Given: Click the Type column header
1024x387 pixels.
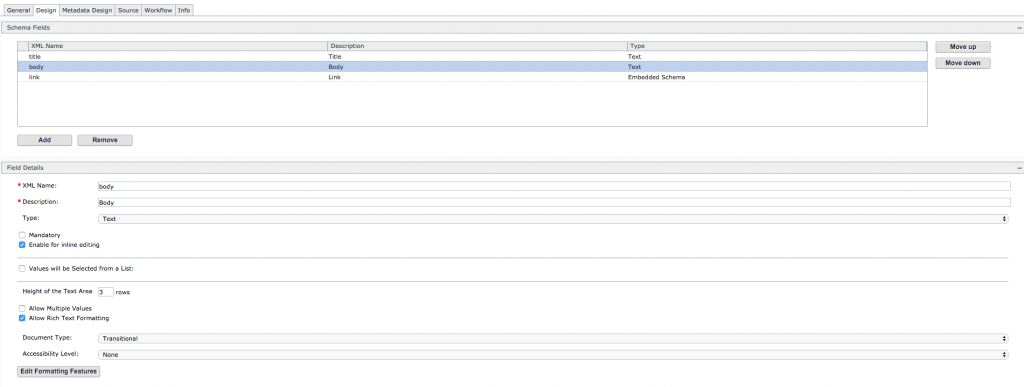Looking at the screenshot, I should tap(776, 46).
